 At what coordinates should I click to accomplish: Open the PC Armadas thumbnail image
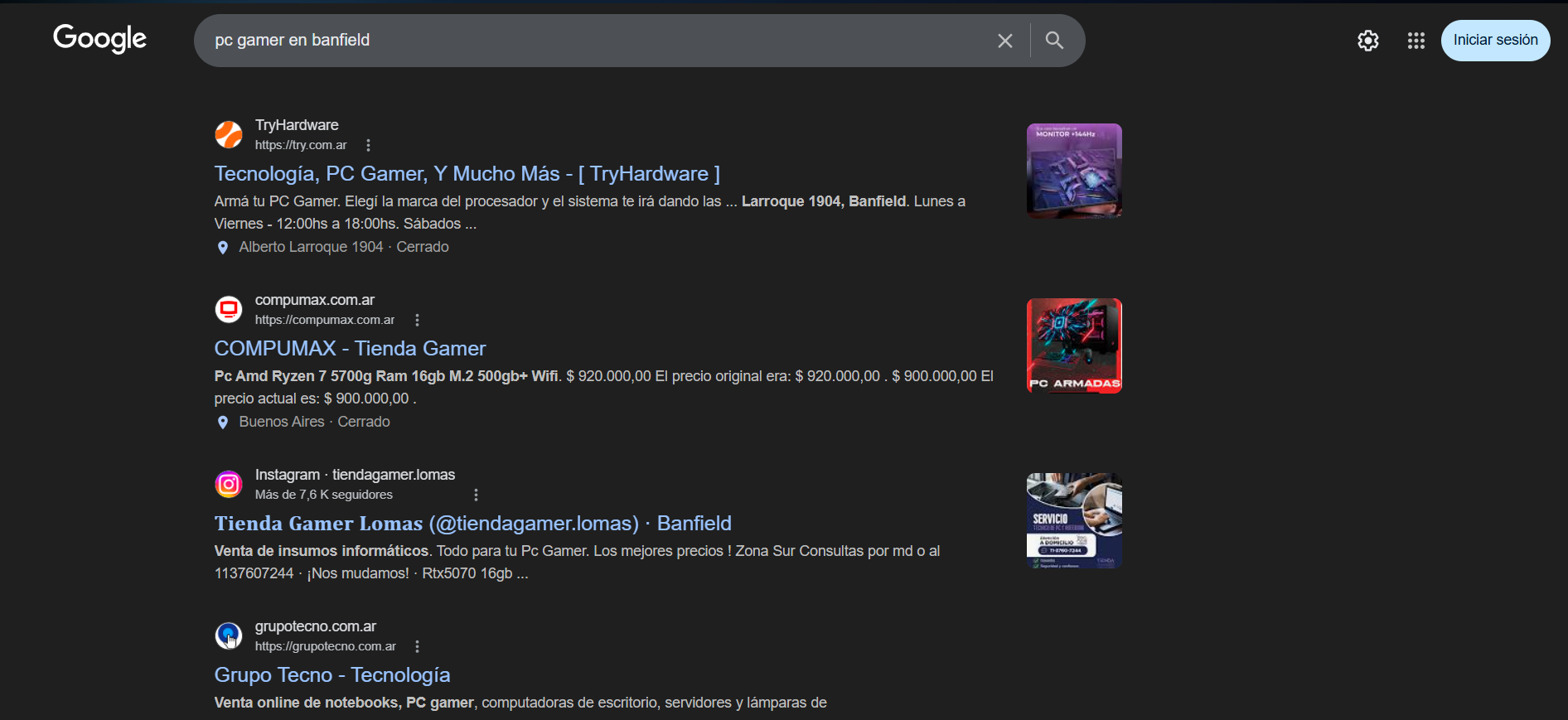tap(1073, 346)
